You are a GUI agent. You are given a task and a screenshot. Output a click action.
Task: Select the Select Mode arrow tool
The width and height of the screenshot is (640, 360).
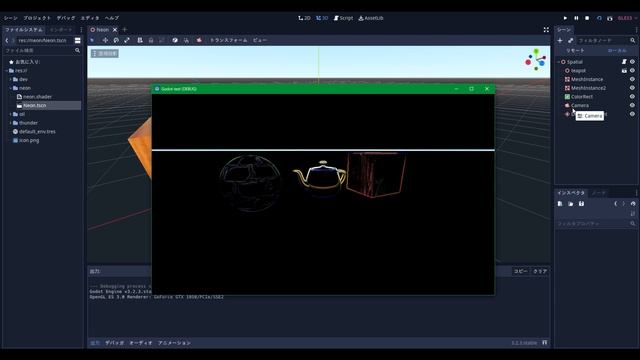pos(92,40)
